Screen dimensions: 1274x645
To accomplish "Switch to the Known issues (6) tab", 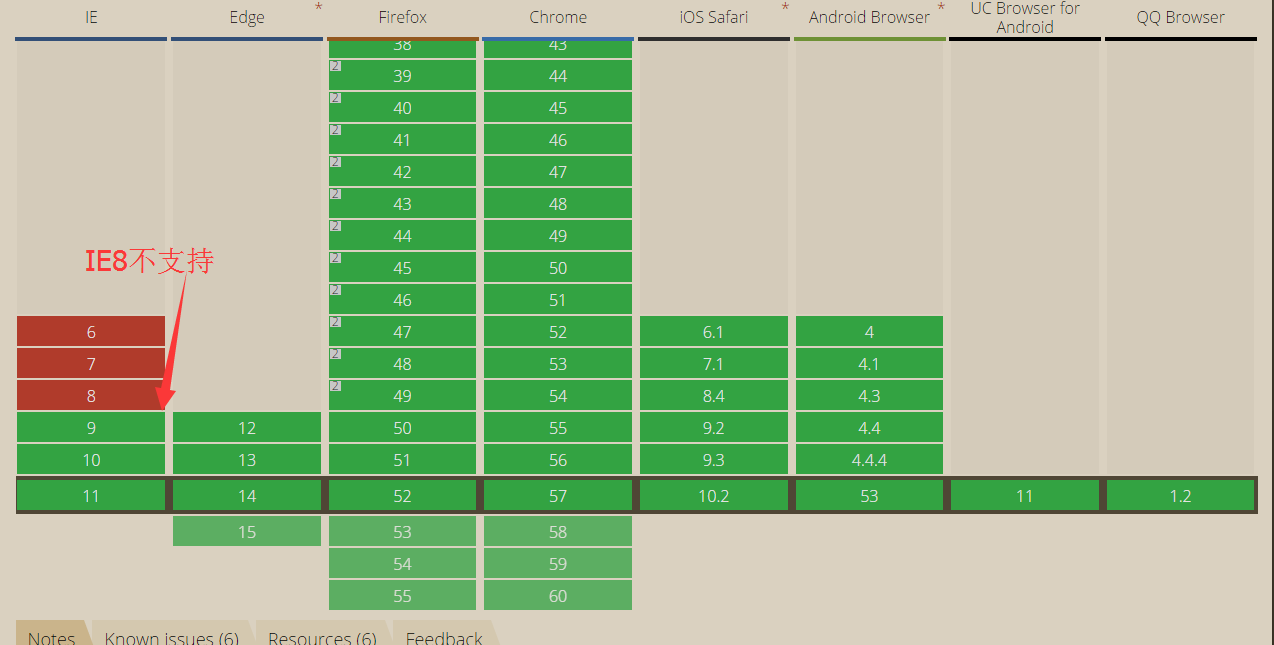I will [x=171, y=635].
